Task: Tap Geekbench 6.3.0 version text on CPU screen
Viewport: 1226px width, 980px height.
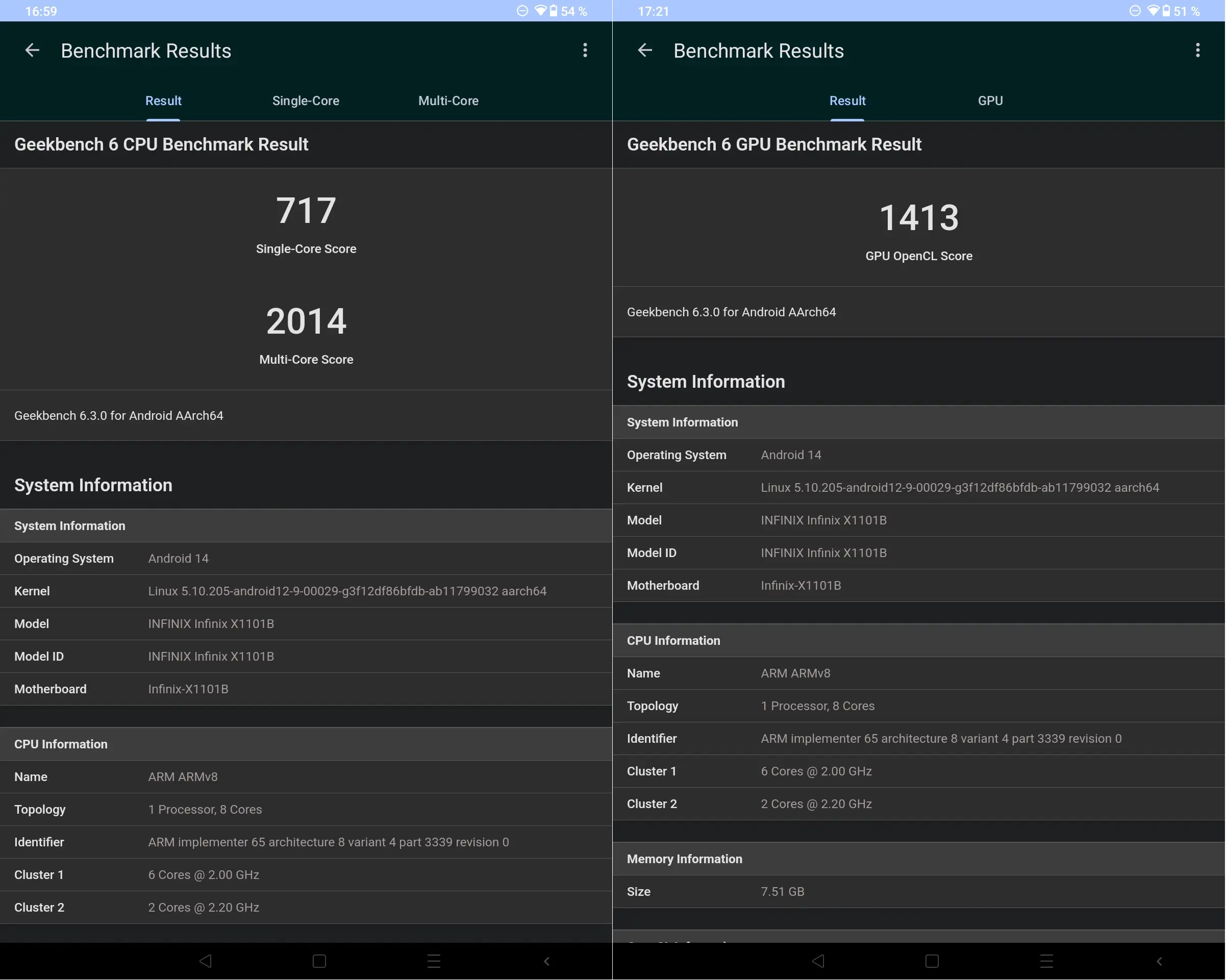Action: coord(119,416)
